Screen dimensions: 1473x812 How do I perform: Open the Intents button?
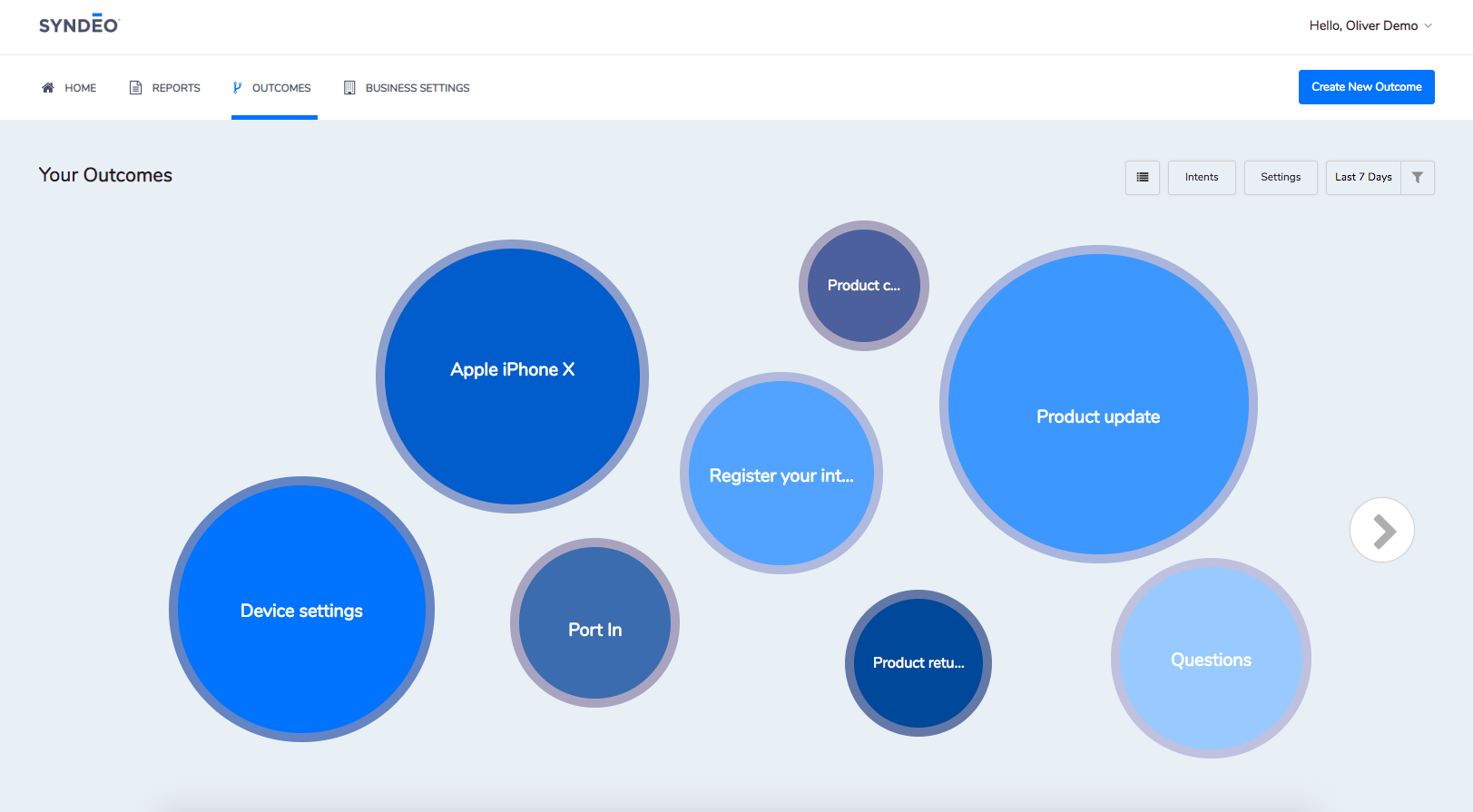[x=1202, y=178]
